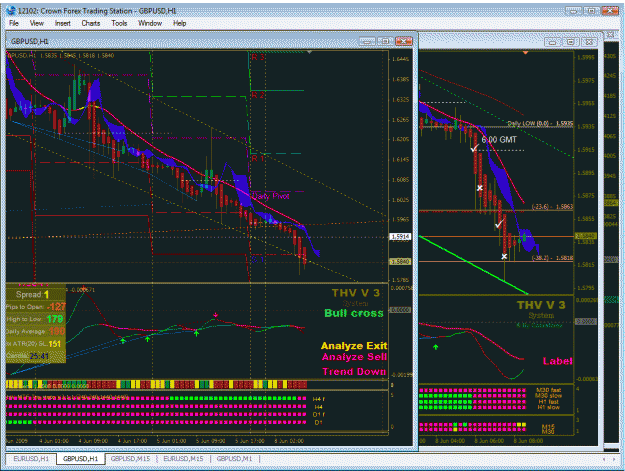Select the GBPUSD,H1 chart tab

pos(81,459)
